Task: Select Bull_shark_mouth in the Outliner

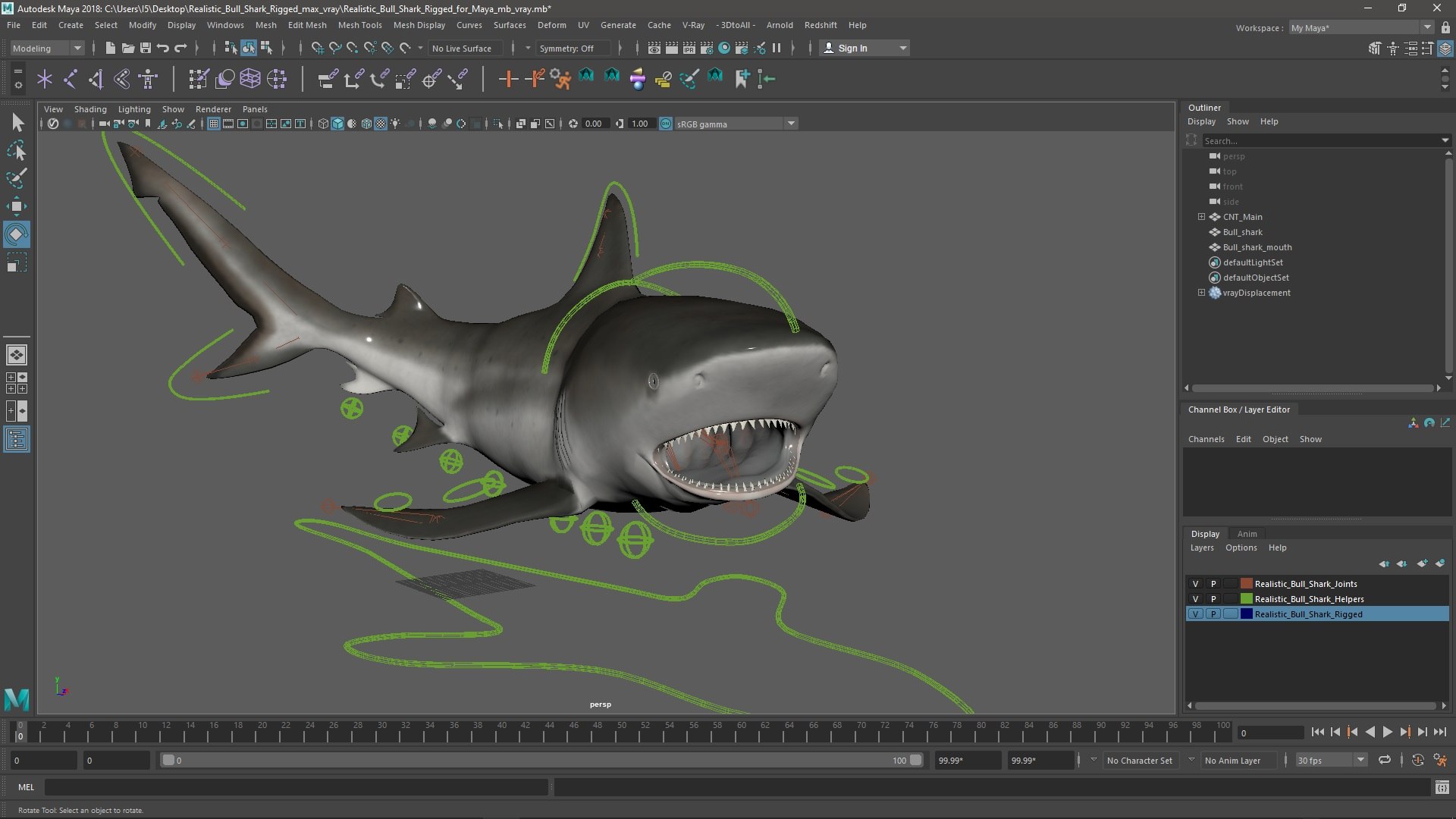Action: coord(1257,247)
